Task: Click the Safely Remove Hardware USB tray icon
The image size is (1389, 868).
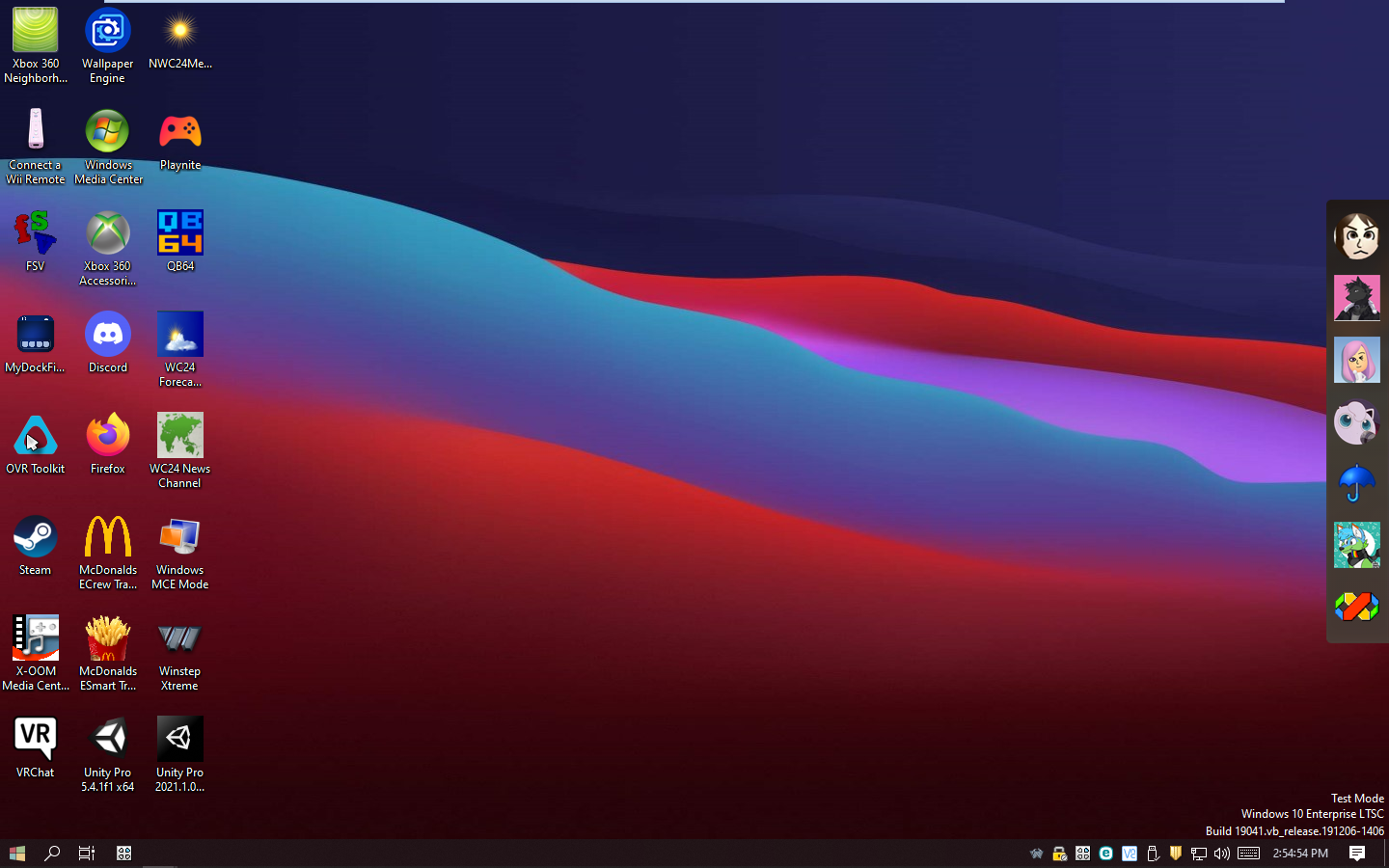Action: click(x=1153, y=854)
